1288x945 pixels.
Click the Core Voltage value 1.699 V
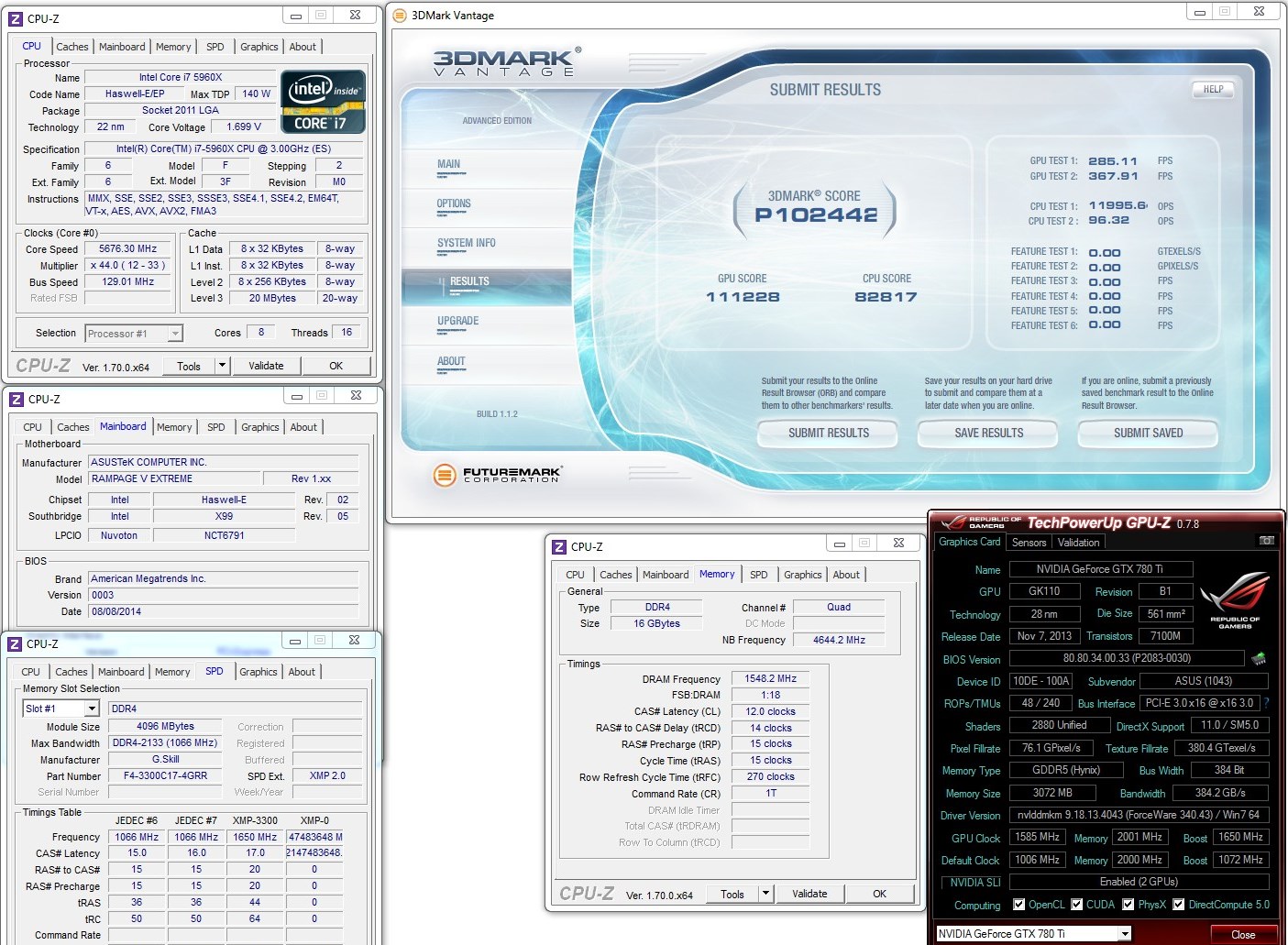click(x=245, y=126)
